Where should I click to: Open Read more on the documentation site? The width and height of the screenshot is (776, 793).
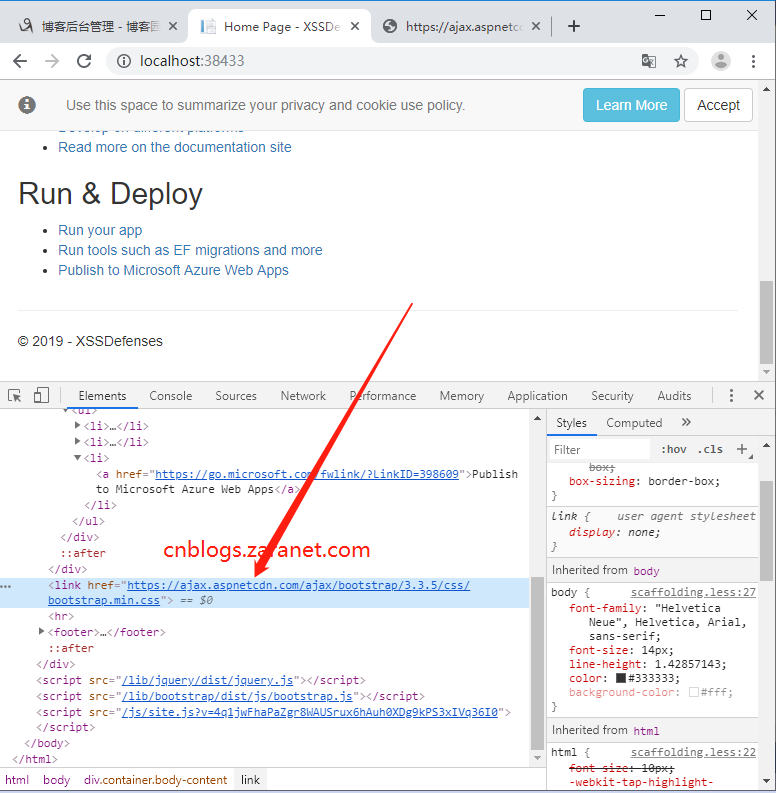(175, 147)
